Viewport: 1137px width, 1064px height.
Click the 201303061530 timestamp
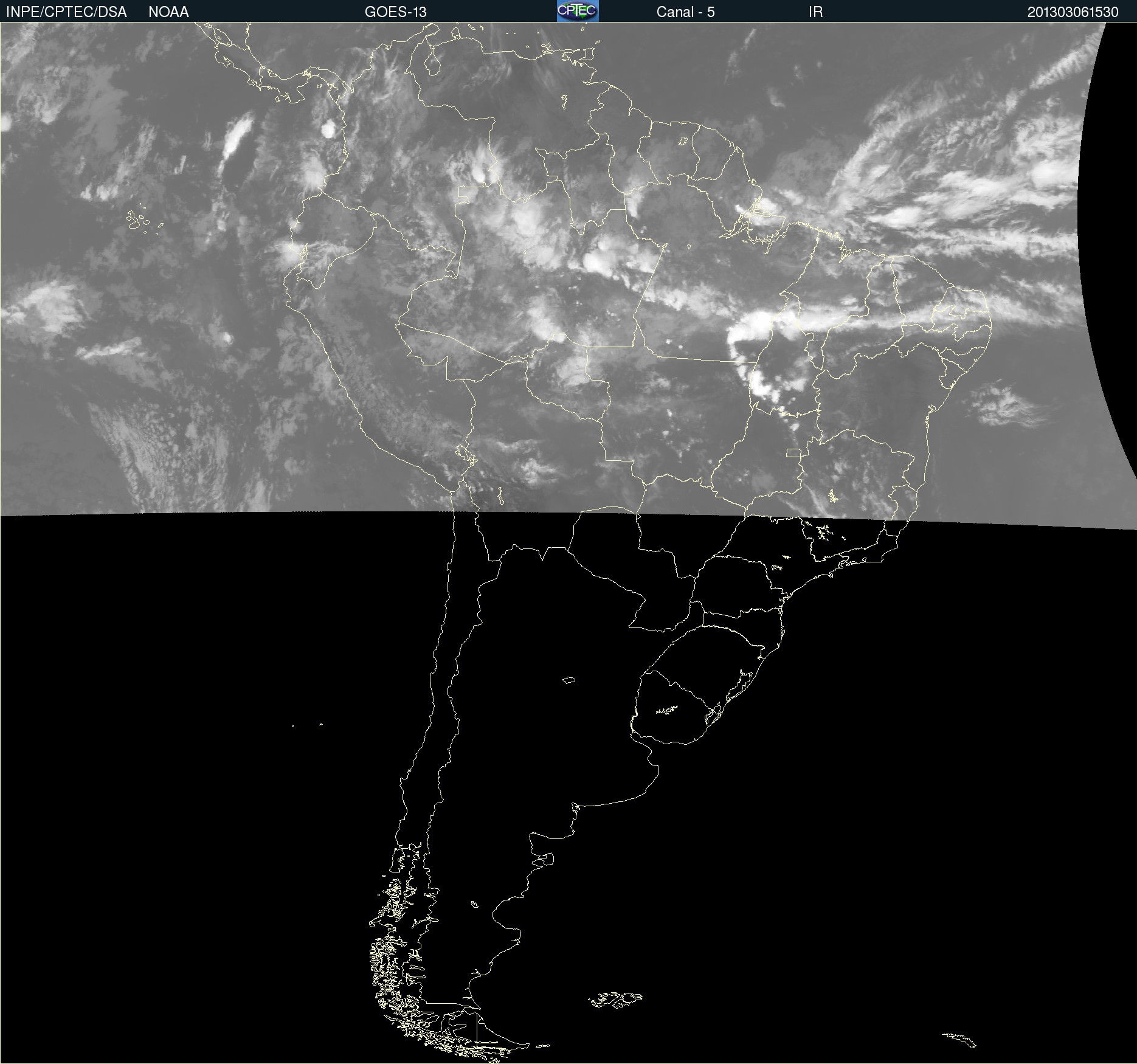pyautogui.click(x=1073, y=12)
